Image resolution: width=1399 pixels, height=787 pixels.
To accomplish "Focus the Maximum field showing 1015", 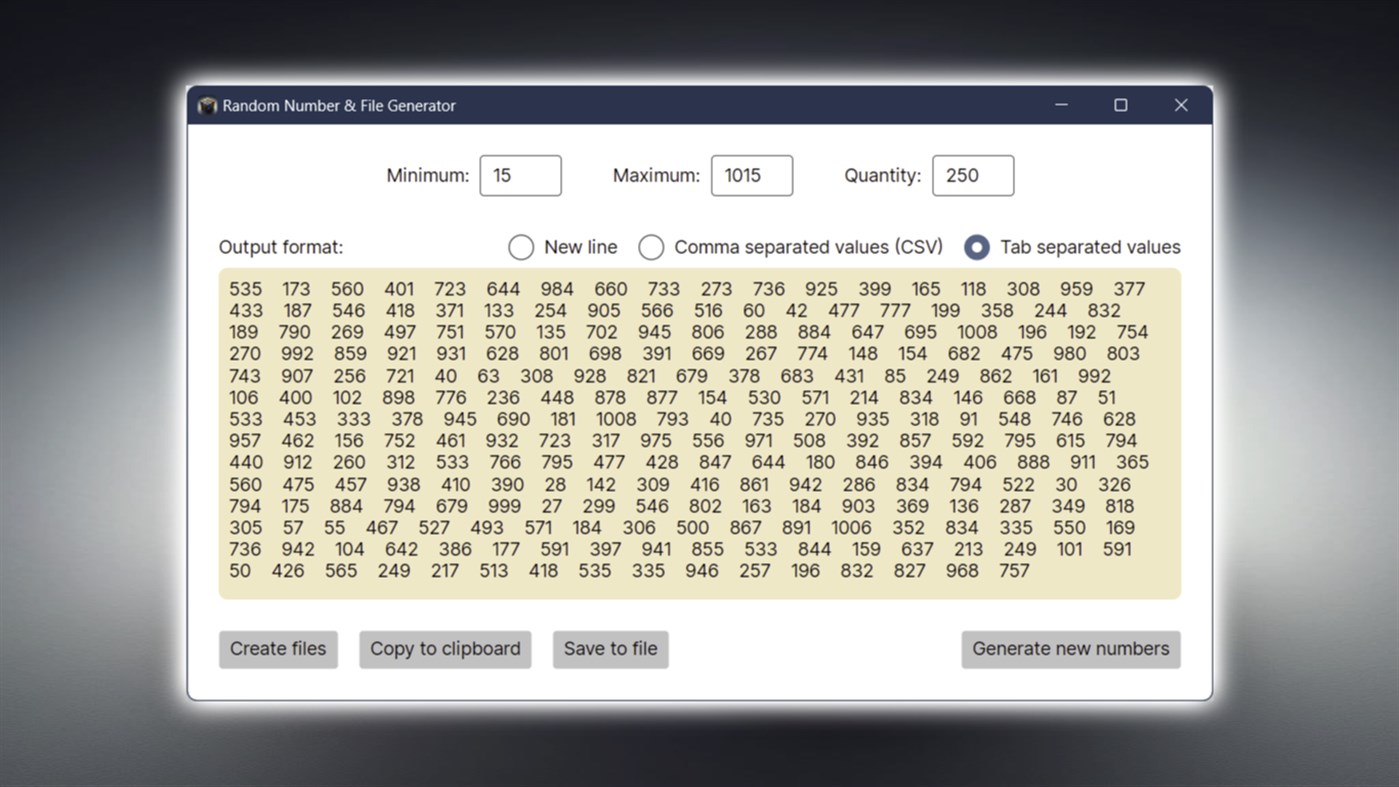I will coord(752,175).
